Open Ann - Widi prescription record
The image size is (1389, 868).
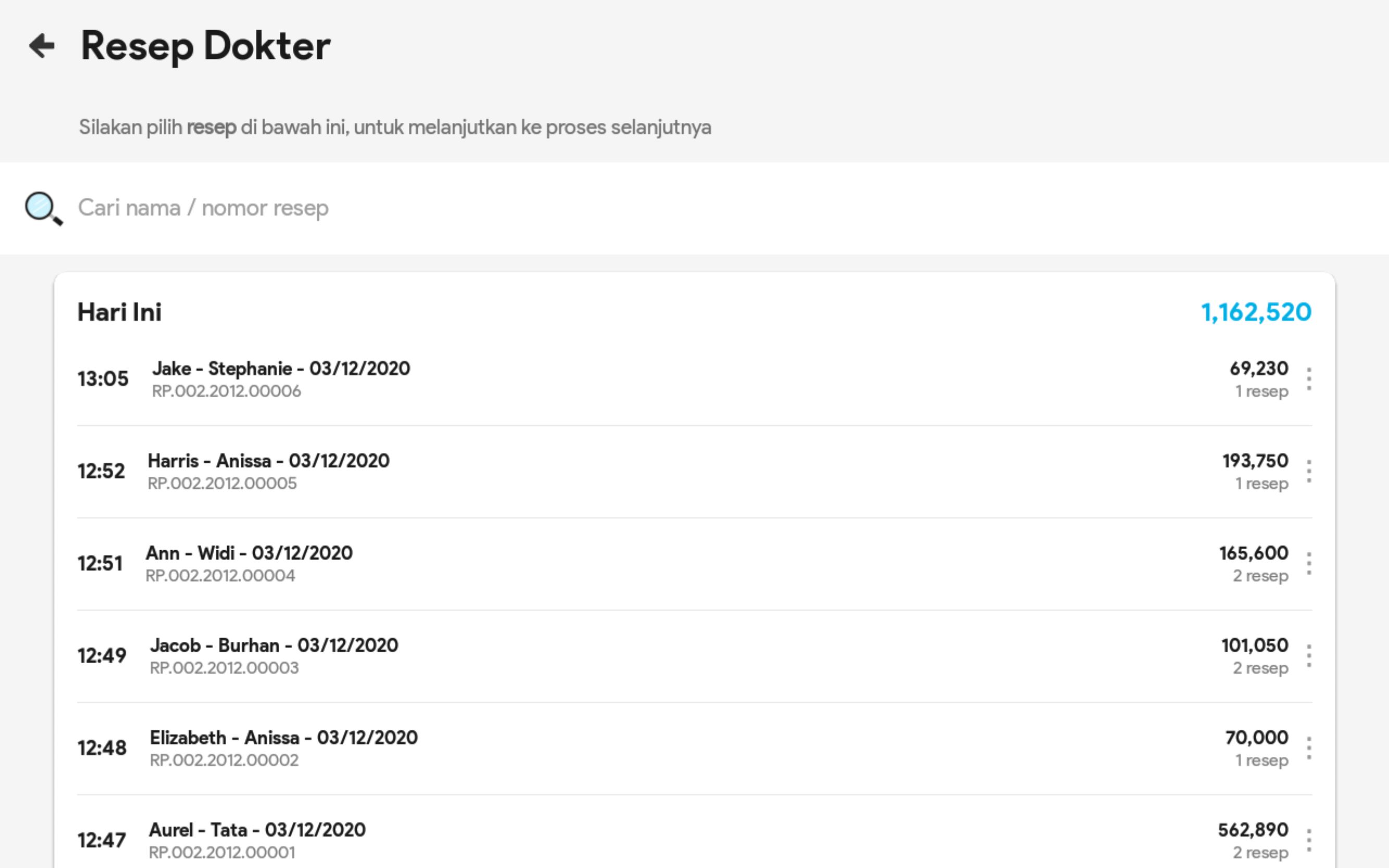(249, 553)
